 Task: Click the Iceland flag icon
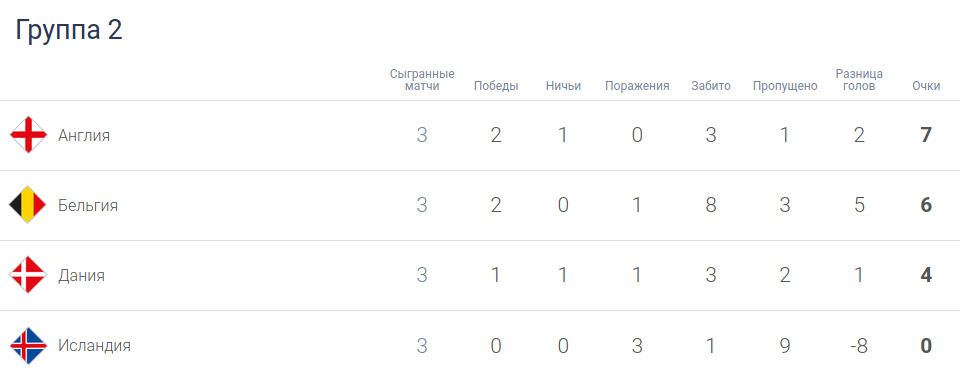[x=28, y=346]
